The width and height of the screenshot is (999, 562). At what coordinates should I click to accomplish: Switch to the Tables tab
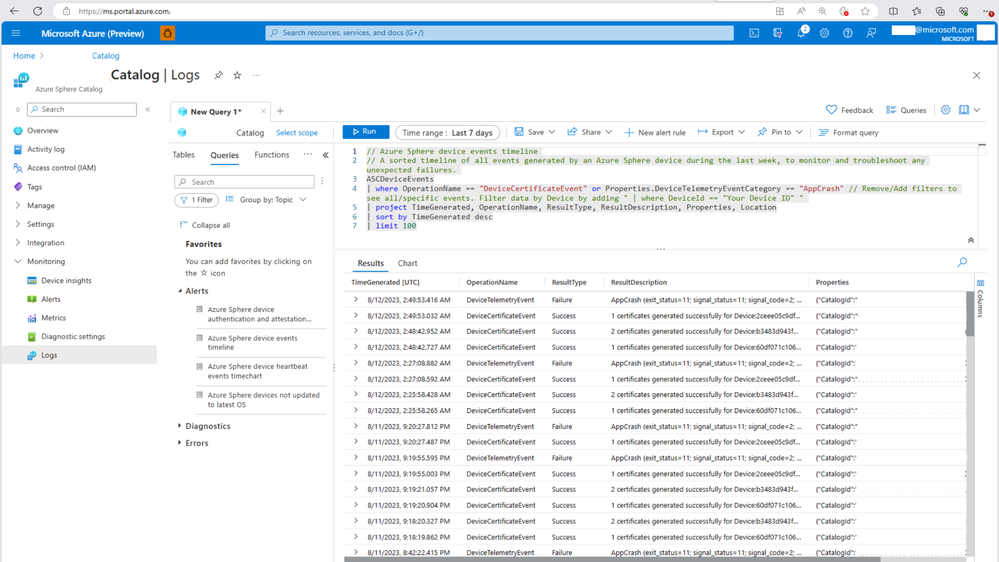click(183, 155)
